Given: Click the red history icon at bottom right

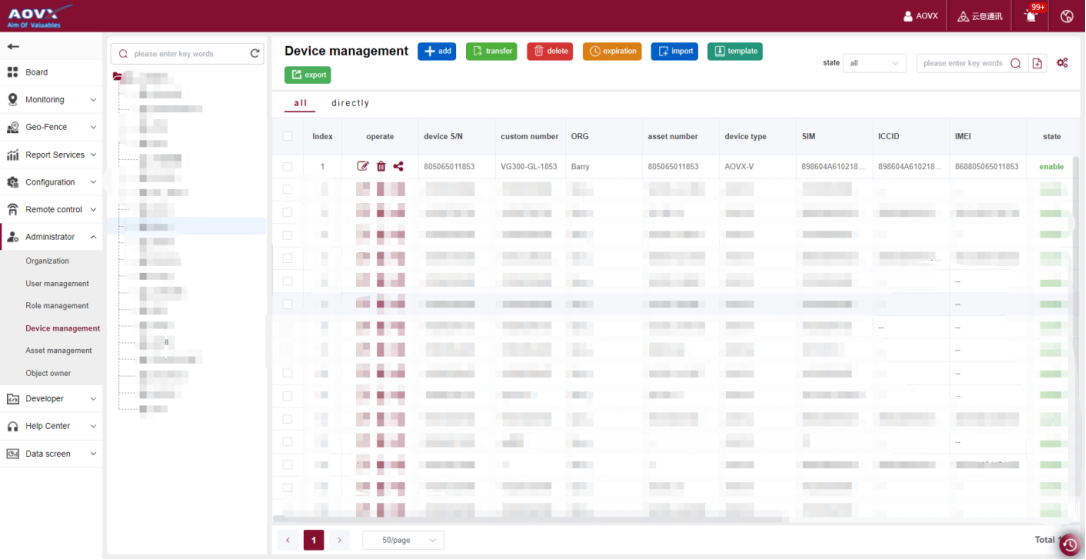Looking at the screenshot, I should pos(1070,544).
